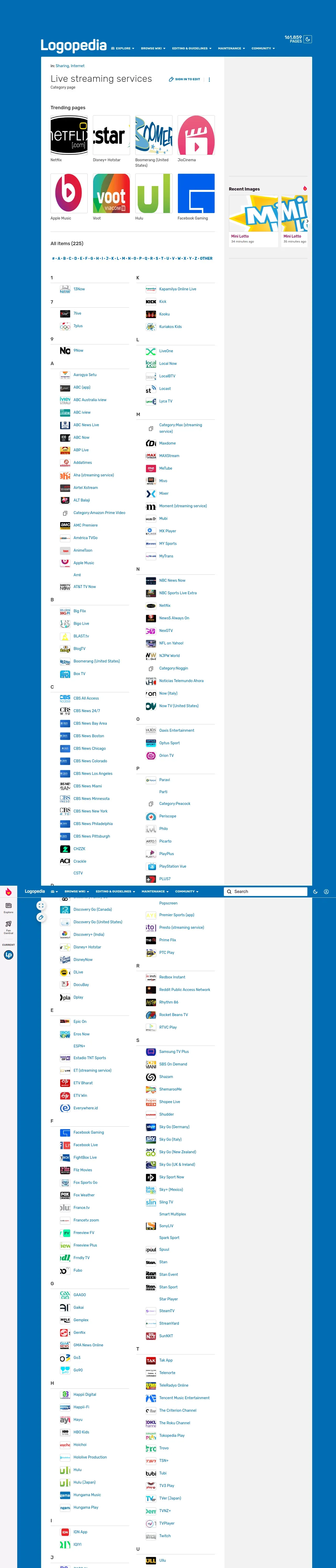The image size is (336, 1568).
Task: Click SIGN IN TO EDIT button
Action: pyautogui.click(x=185, y=79)
